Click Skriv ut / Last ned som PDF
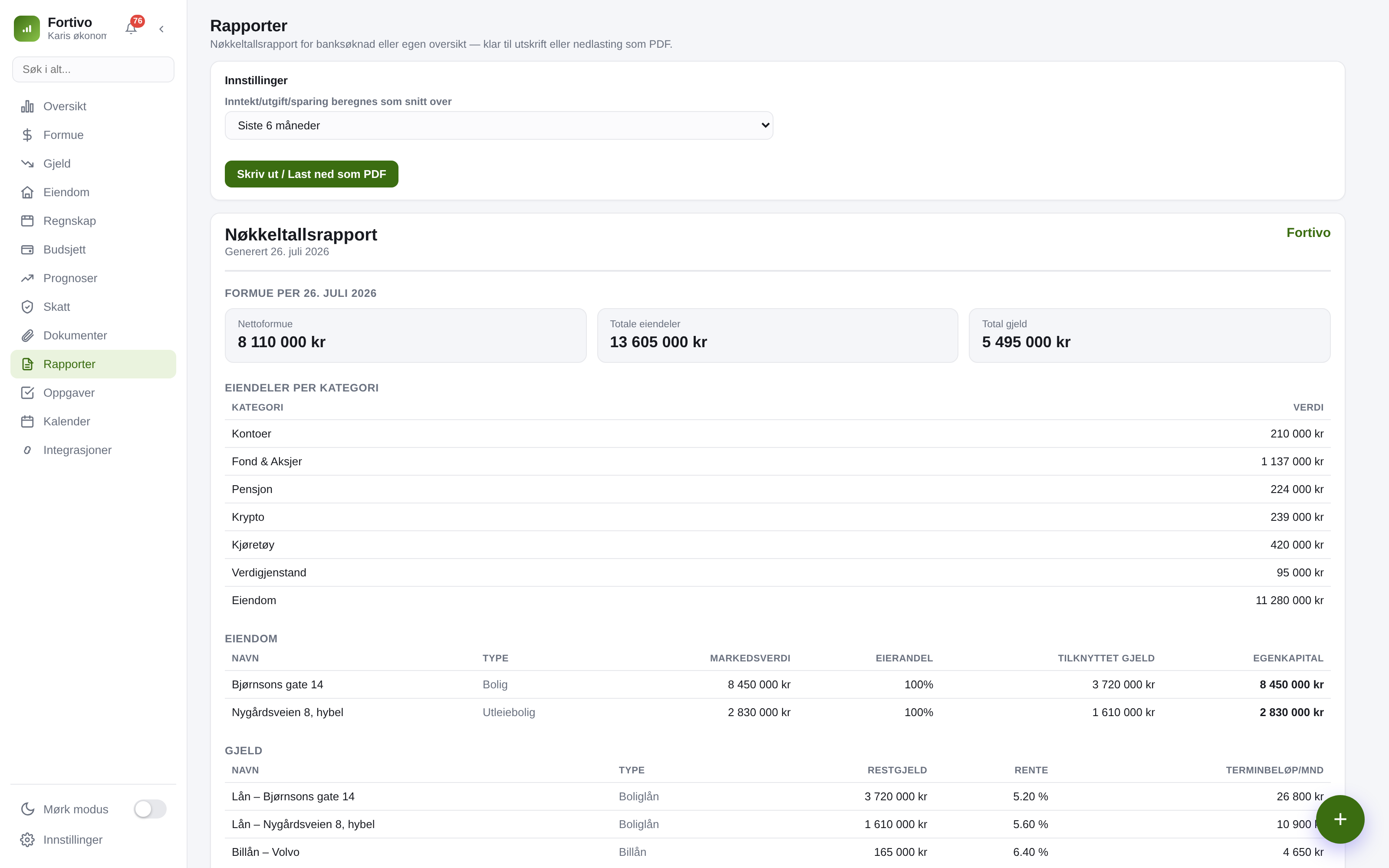Viewport: 1389px width, 868px height. (x=311, y=174)
